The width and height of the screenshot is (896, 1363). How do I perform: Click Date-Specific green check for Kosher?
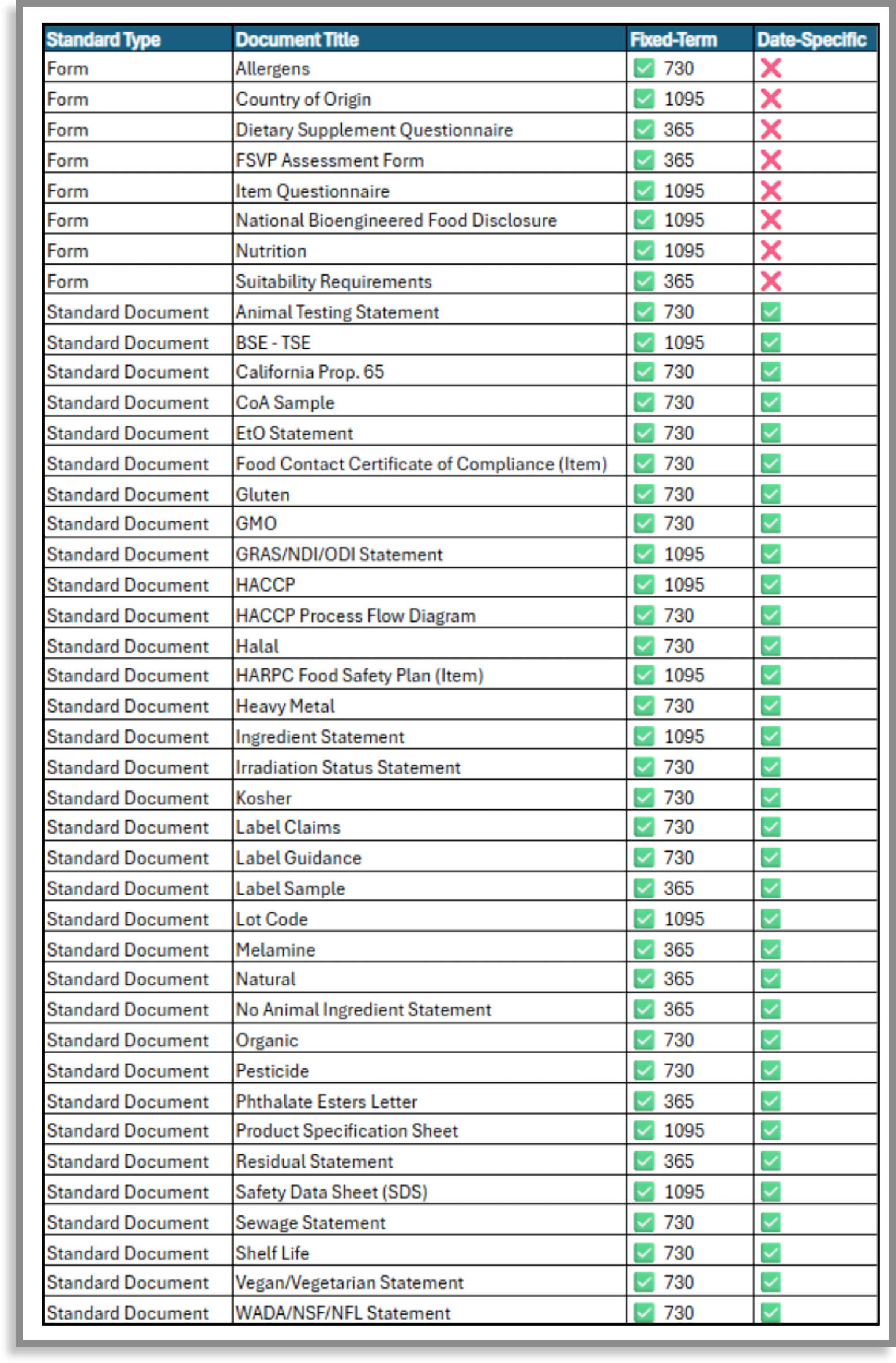[x=770, y=797]
